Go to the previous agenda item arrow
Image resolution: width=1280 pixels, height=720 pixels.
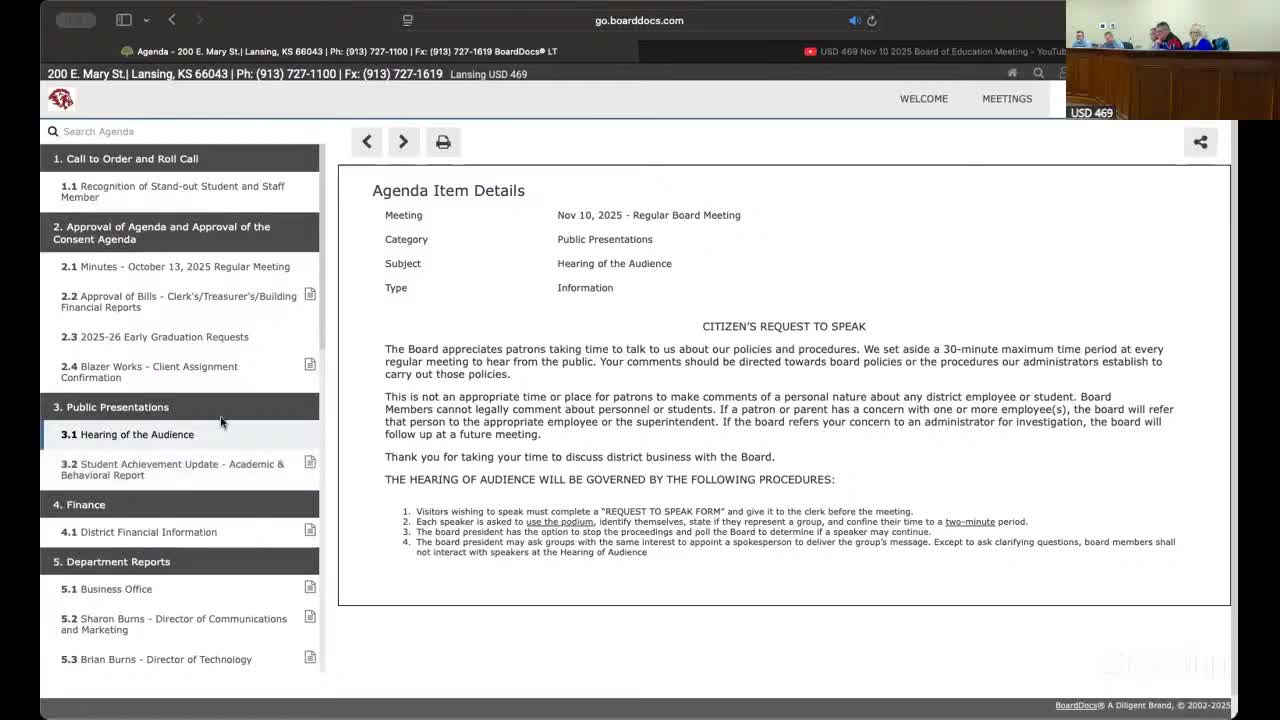click(367, 142)
